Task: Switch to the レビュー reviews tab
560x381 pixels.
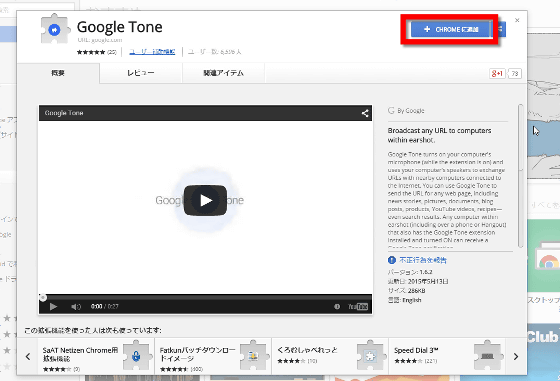Action: pos(141,73)
